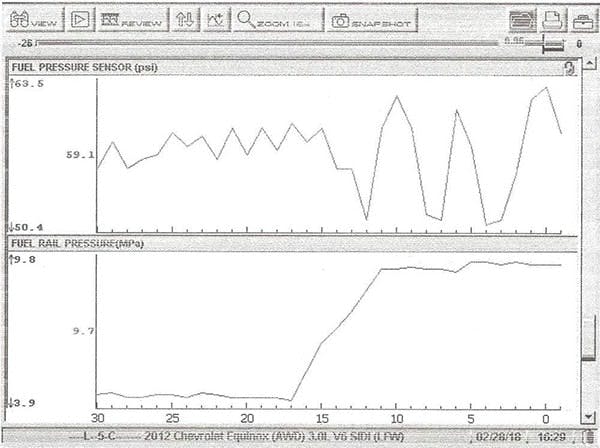Select the FUEL PRESSURE SENSOR (psi) title bar
The height and width of the screenshot is (448, 600).
[293, 67]
